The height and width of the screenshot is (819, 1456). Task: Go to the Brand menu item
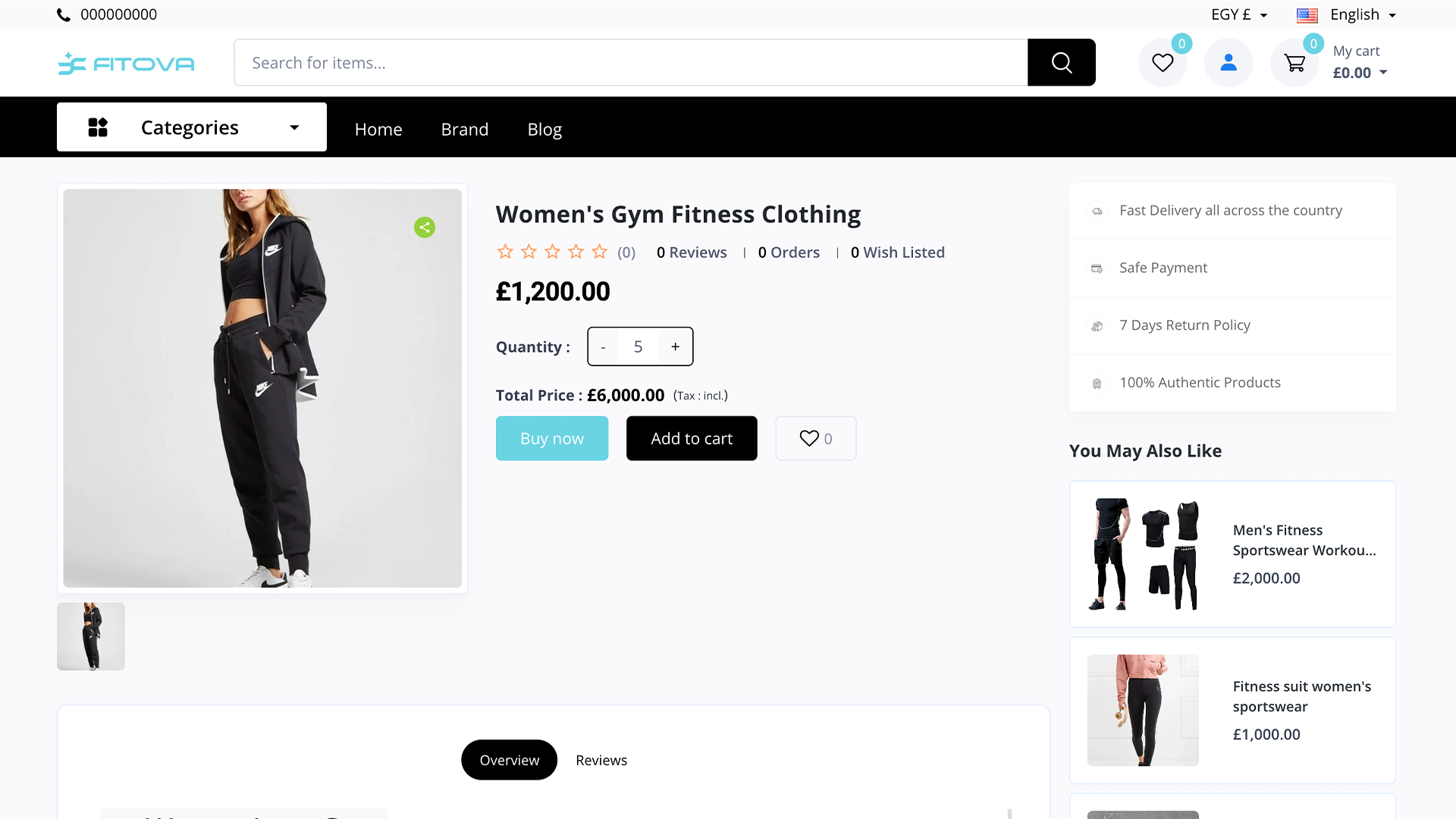point(465,130)
